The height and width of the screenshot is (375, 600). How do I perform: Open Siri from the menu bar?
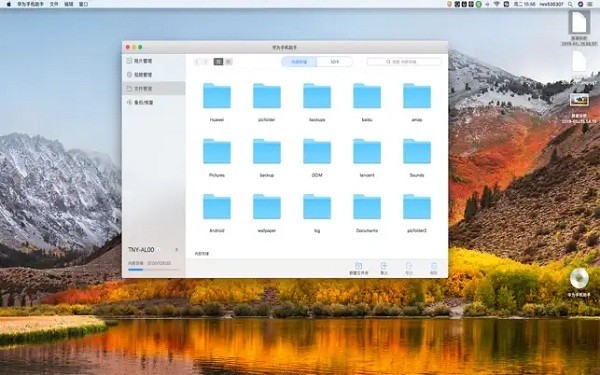pyautogui.click(x=580, y=4)
